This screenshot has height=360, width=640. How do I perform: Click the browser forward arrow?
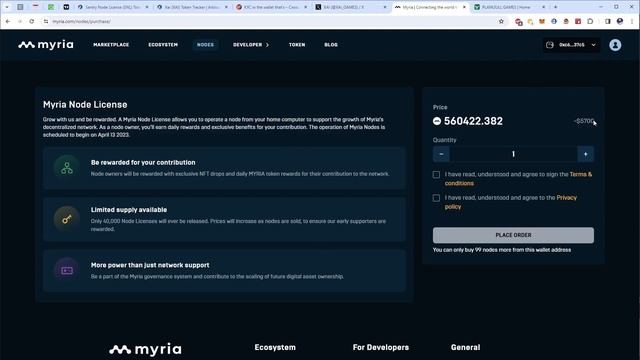pos(20,21)
